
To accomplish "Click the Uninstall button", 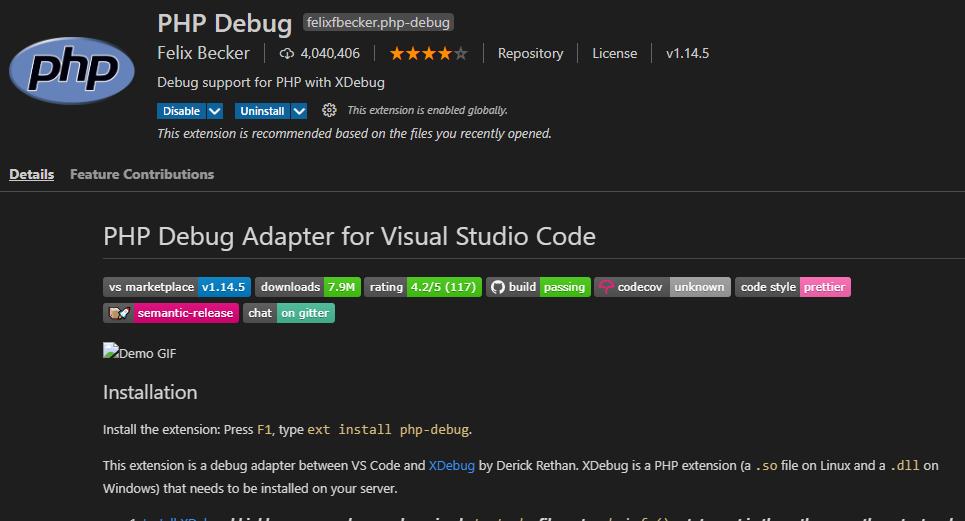I will [261, 111].
